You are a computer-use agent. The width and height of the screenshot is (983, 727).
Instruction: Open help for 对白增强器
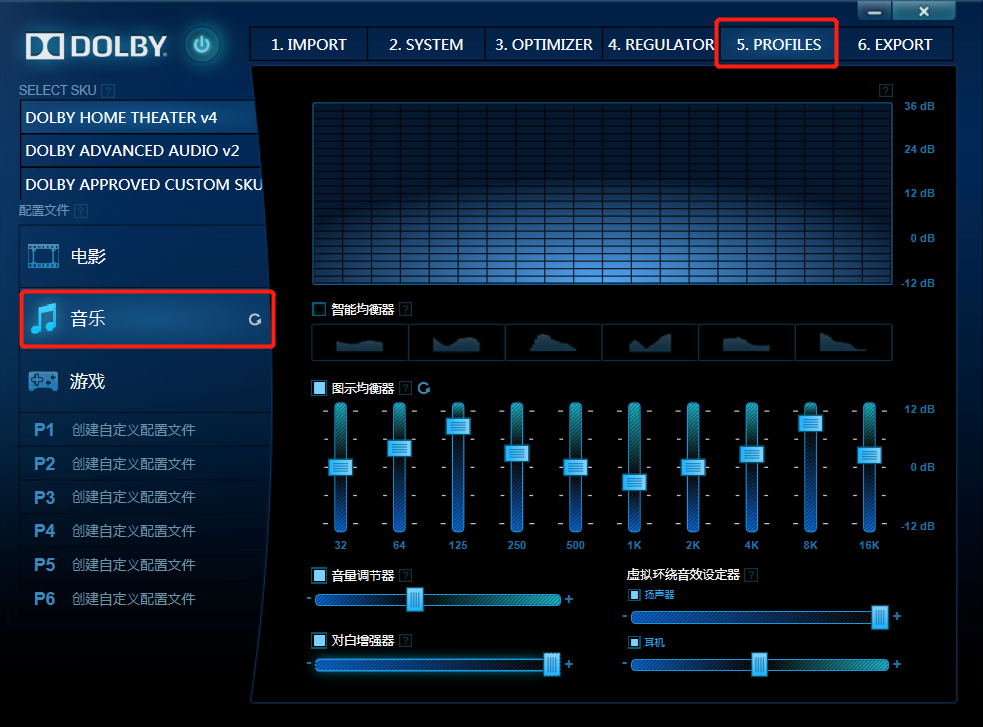pos(406,641)
